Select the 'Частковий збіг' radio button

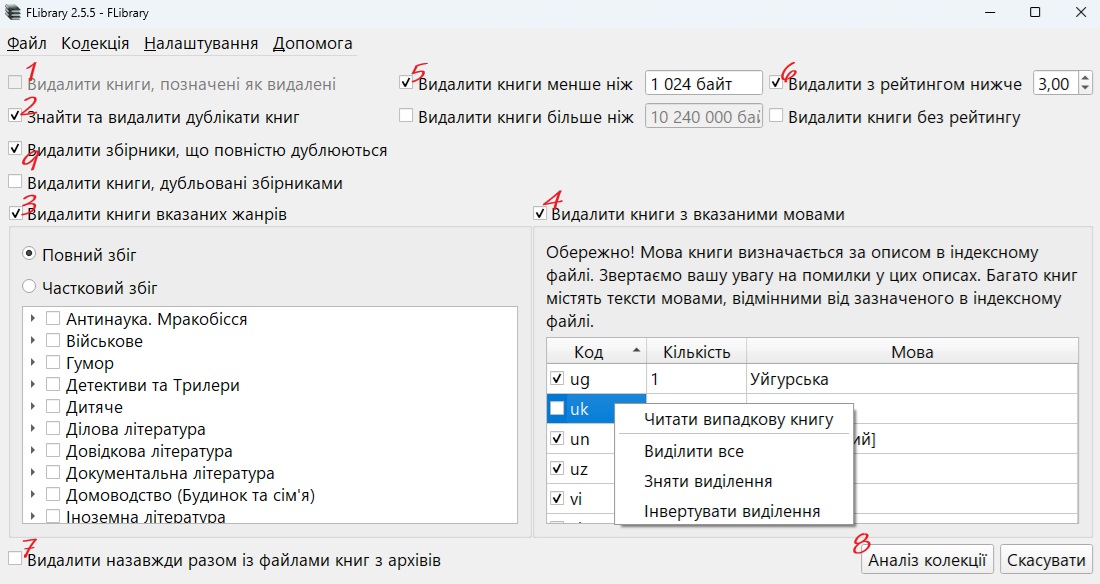[x=29, y=286]
